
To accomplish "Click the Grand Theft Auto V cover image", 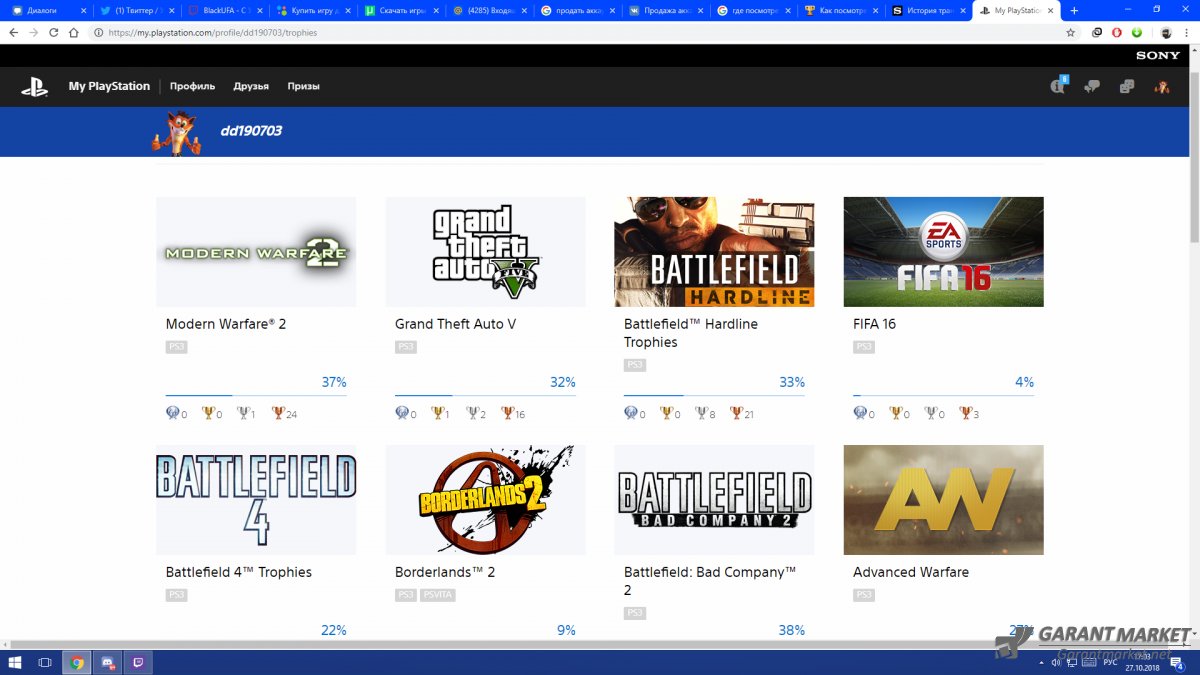I will (x=485, y=252).
